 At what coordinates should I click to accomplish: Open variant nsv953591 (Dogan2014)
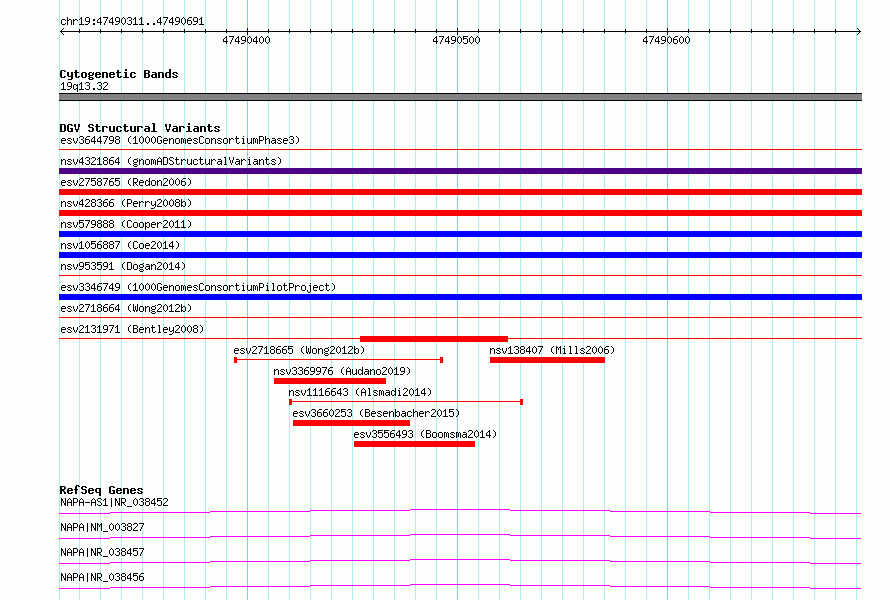coord(123,266)
